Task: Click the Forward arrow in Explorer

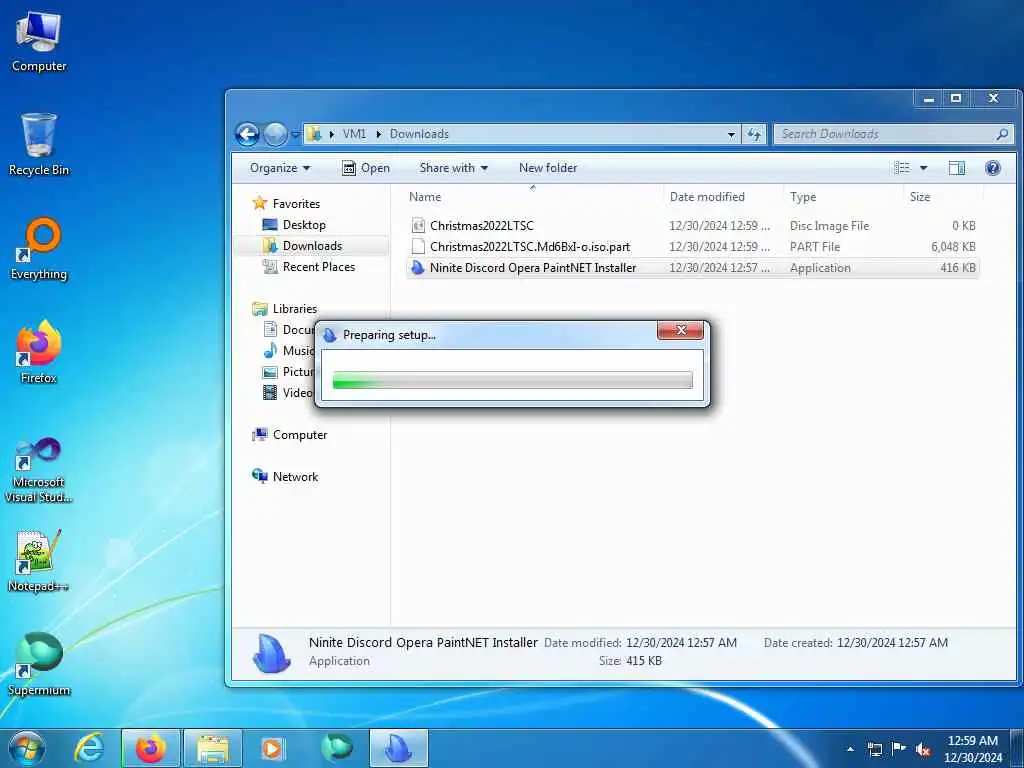Action: [275, 135]
